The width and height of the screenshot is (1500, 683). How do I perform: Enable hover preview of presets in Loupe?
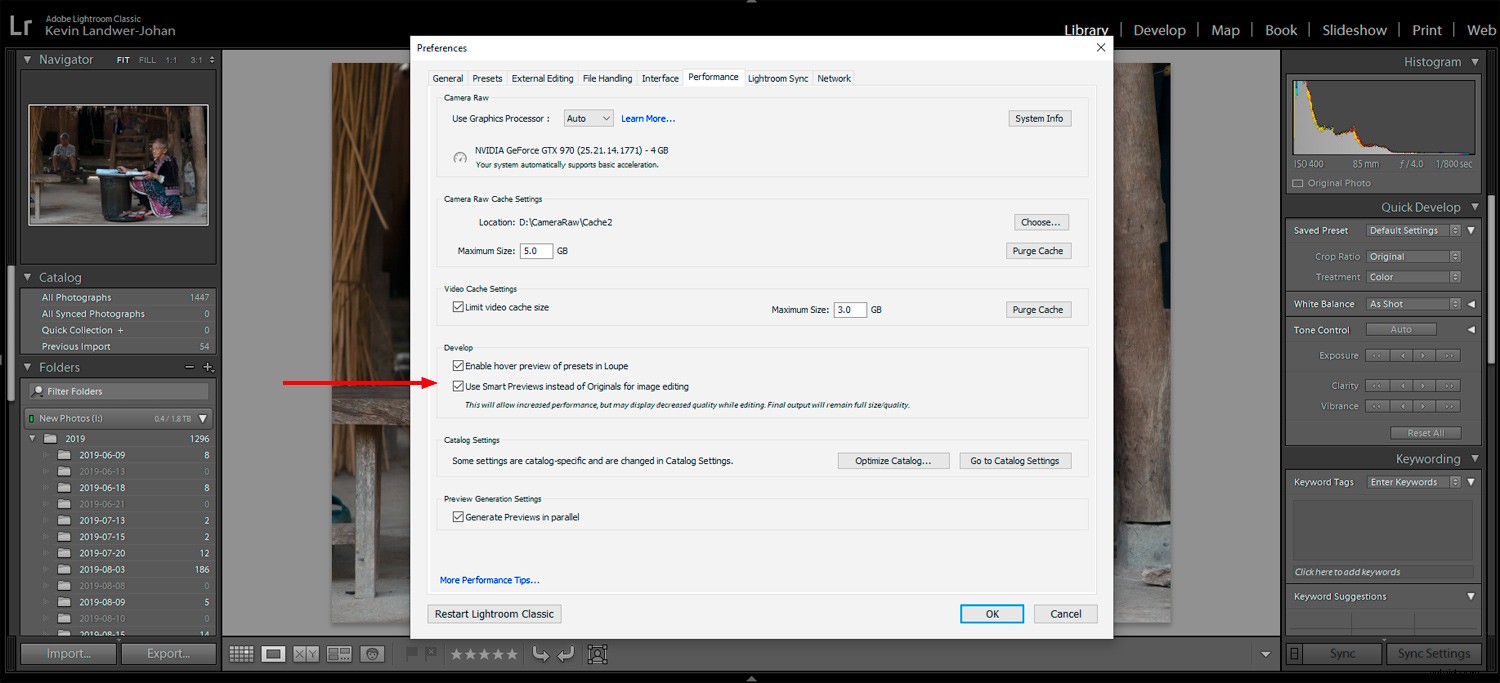pyautogui.click(x=458, y=365)
